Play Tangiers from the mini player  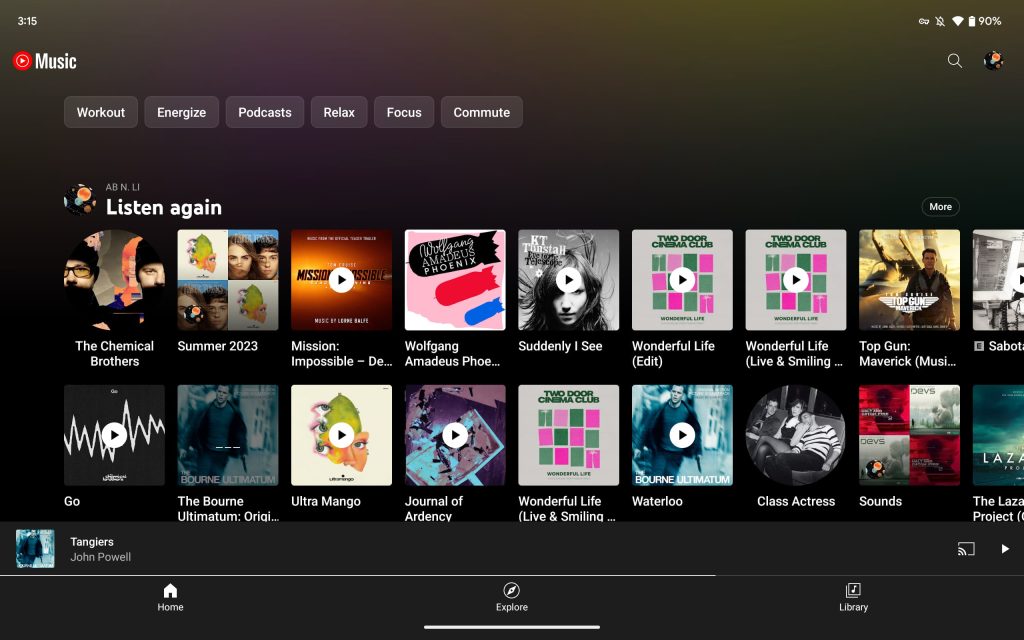click(1005, 549)
